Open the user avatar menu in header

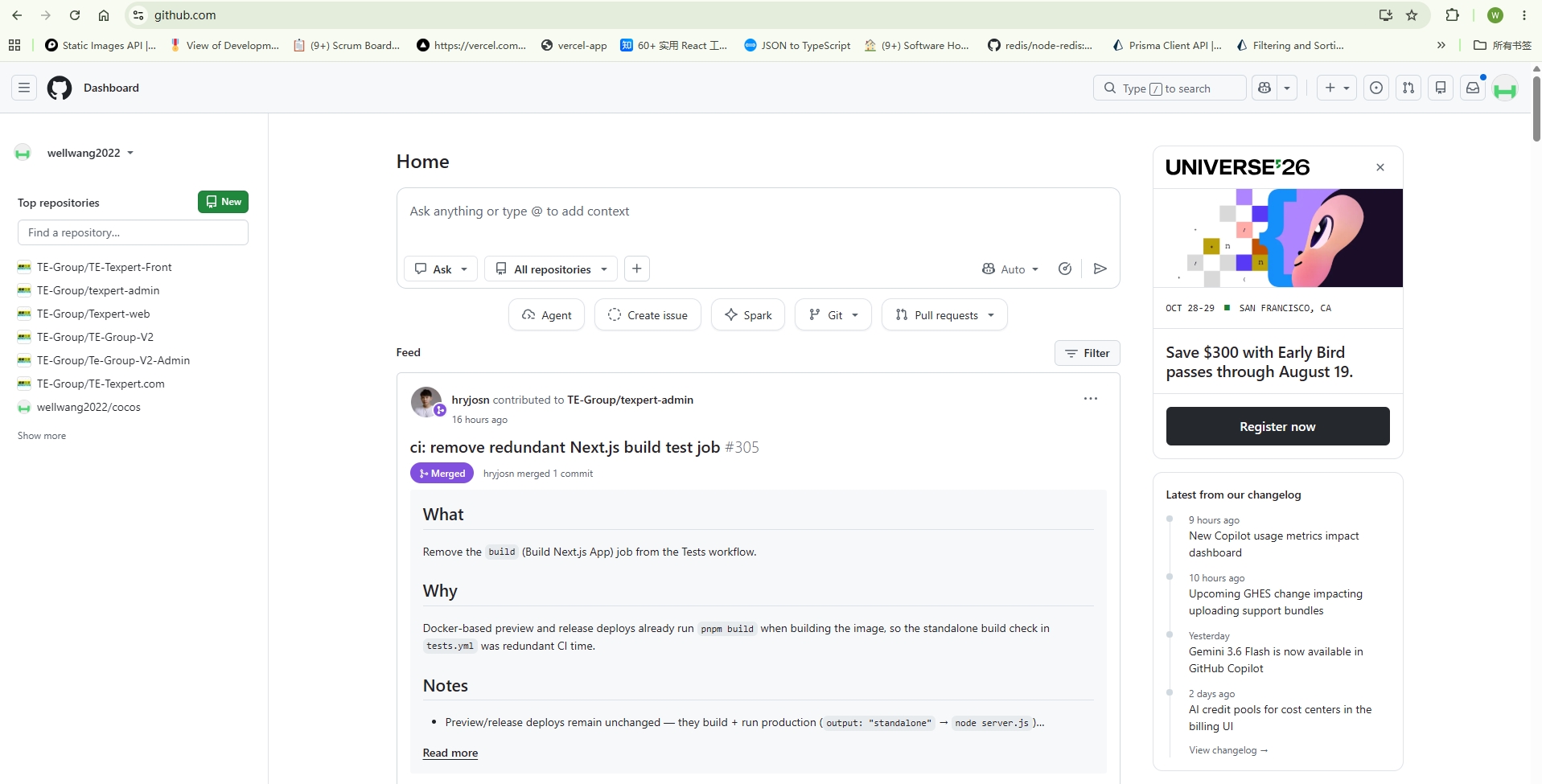point(1505,88)
